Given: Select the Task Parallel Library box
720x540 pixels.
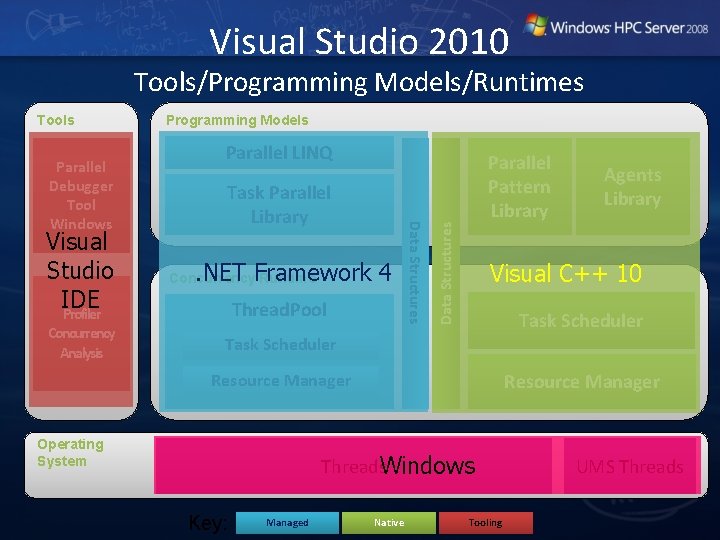Looking at the screenshot, I should 279,204.
